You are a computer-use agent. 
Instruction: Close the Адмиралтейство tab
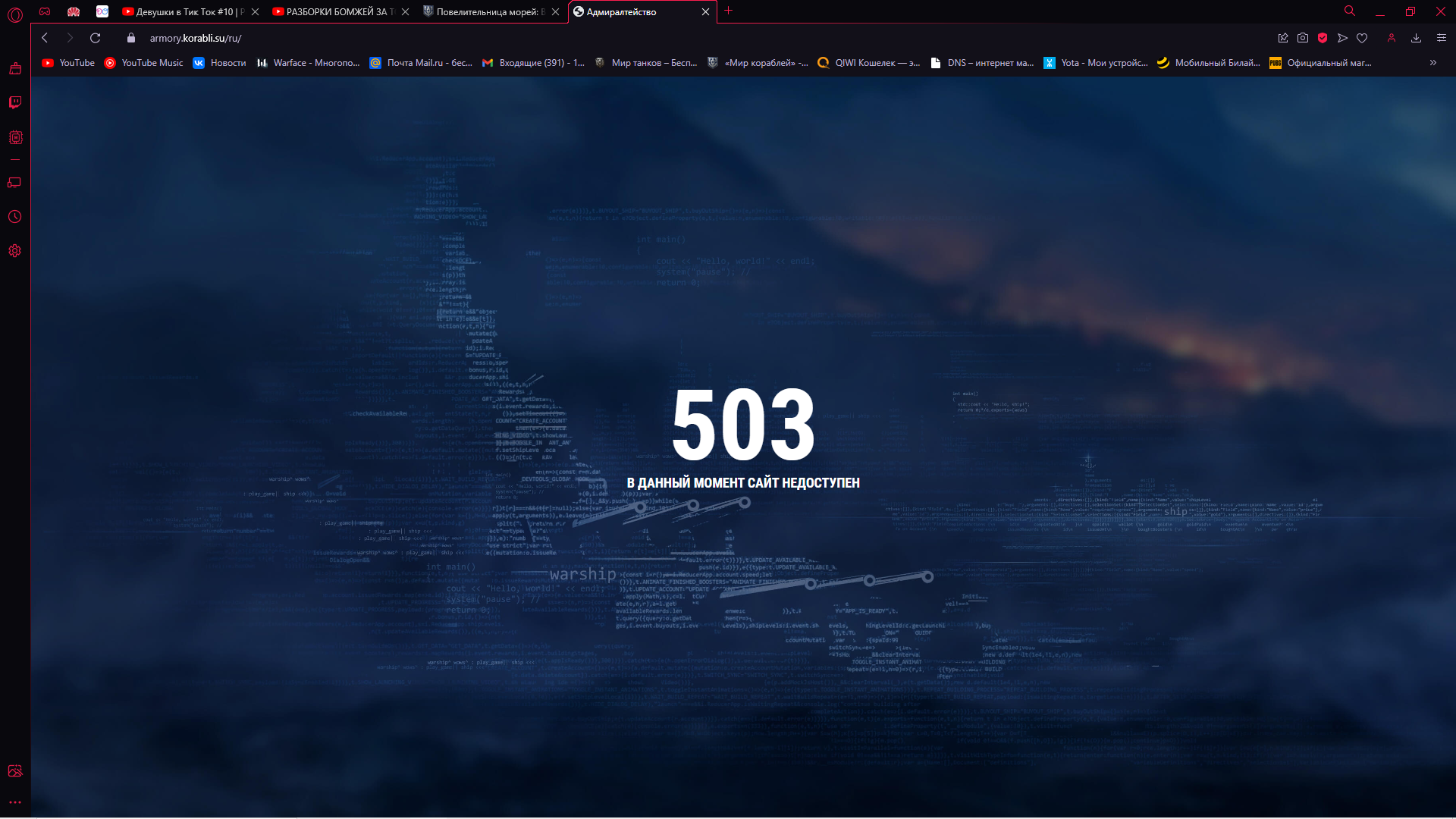tap(705, 11)
